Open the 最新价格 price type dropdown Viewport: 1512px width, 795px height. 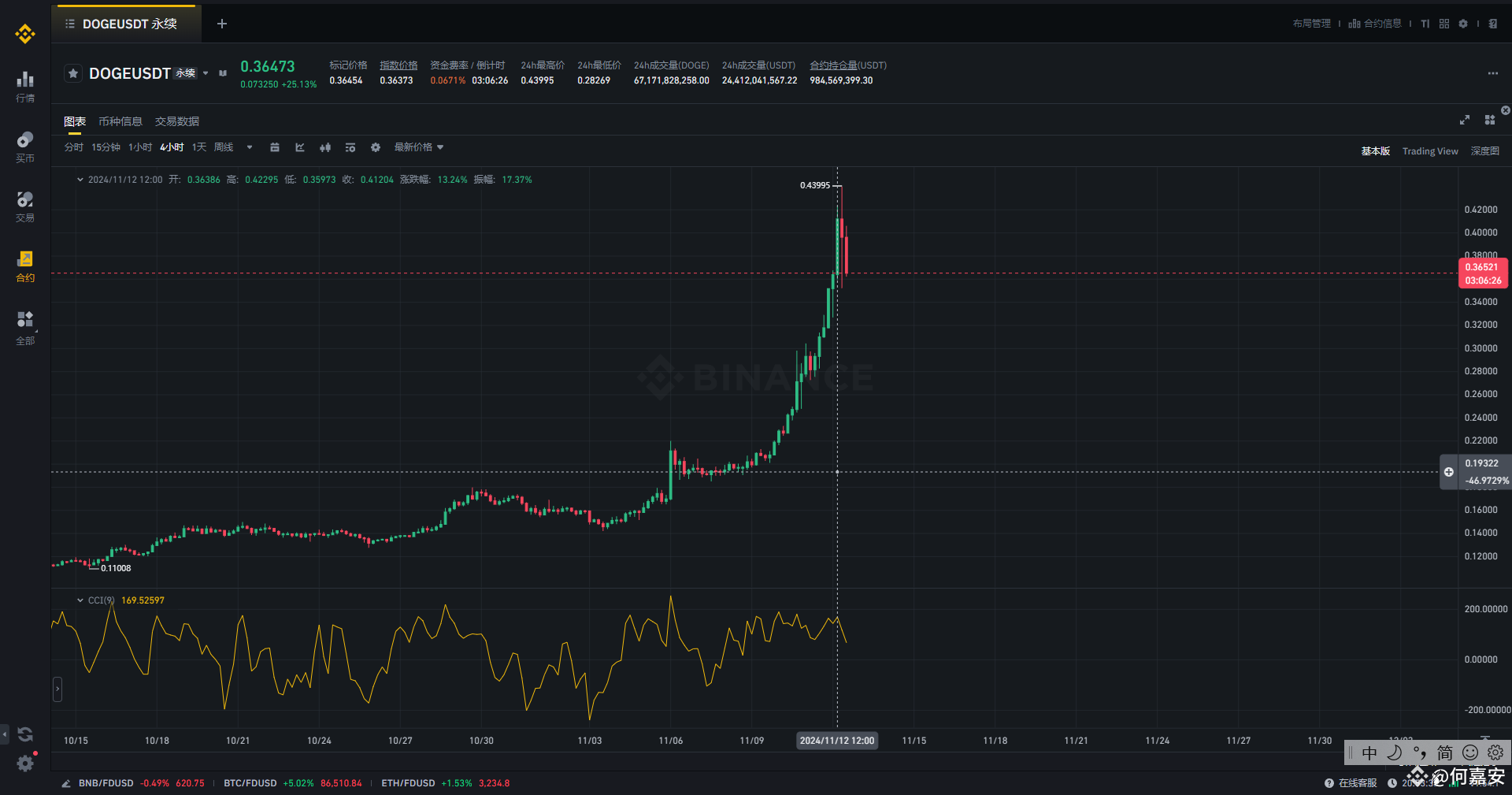coord(419,147)
